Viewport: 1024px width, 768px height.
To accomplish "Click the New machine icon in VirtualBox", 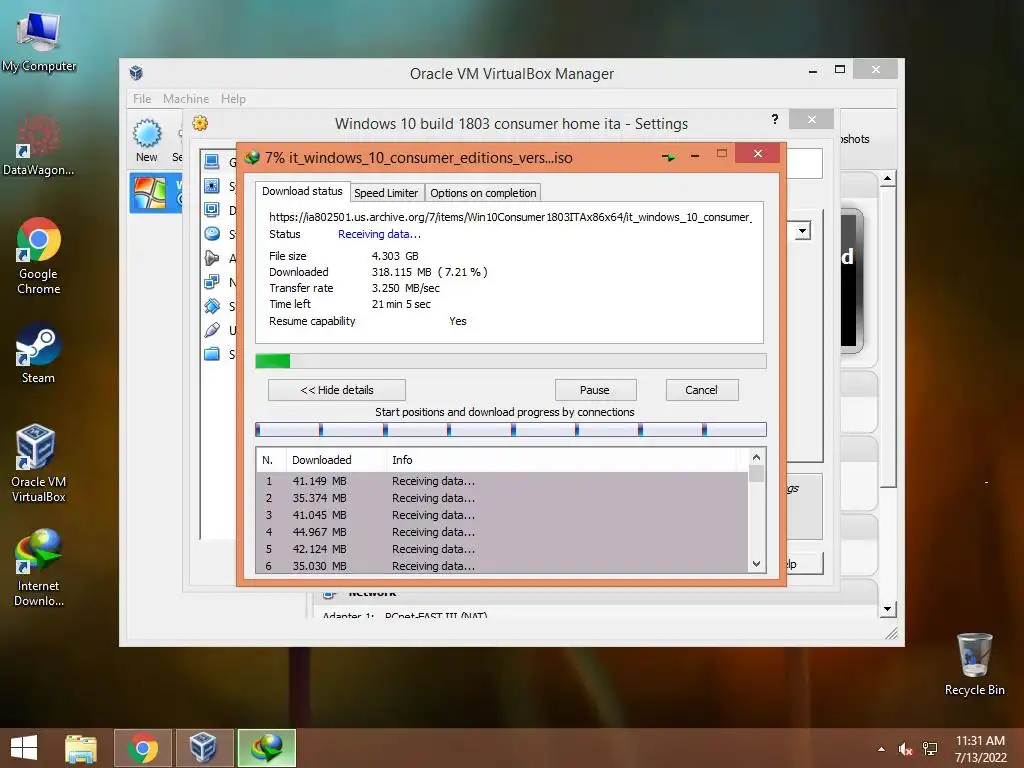I will click(147, 140).
